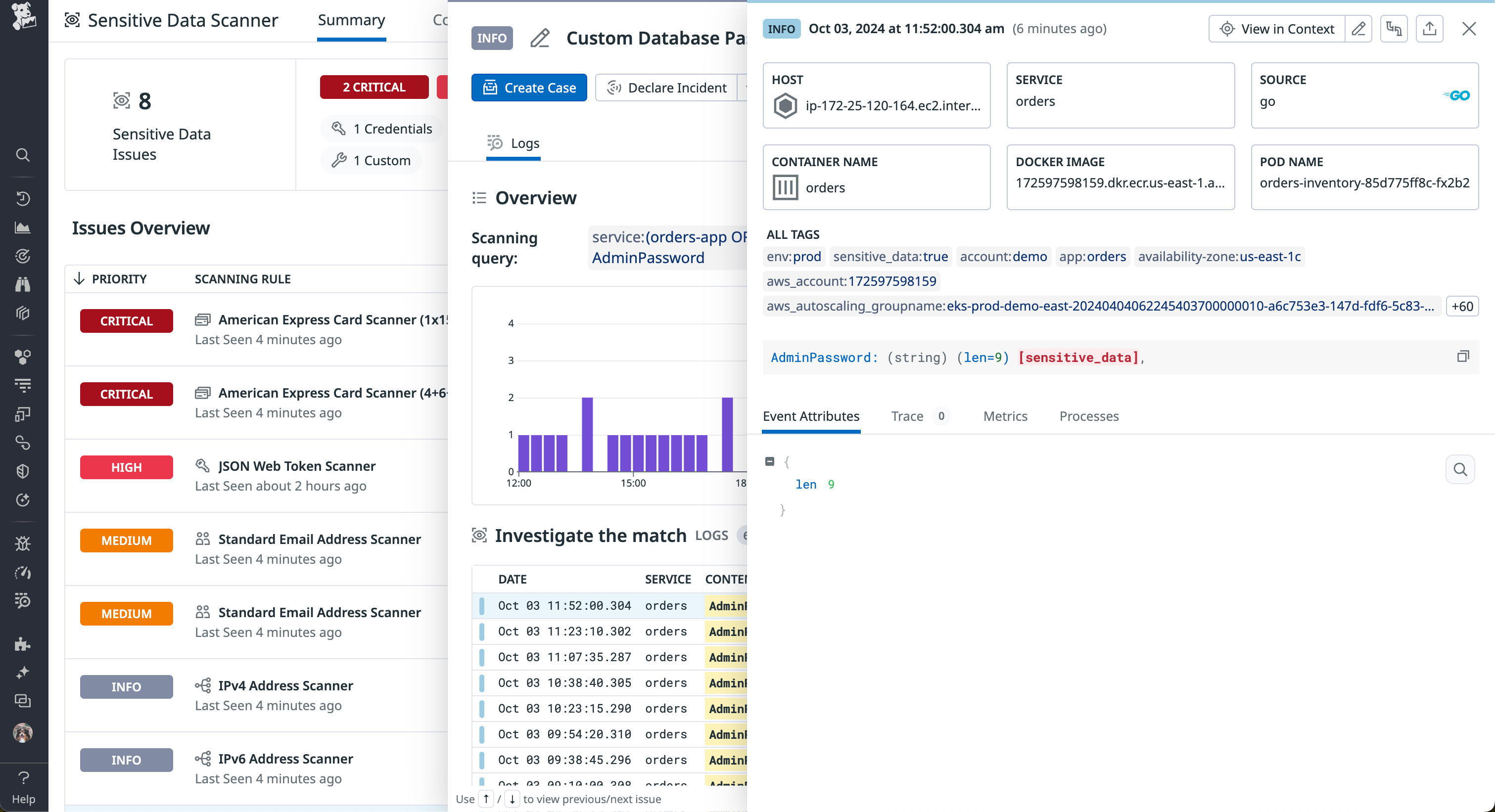
Task: Open the search icon in the sidebar
Action: coord(23,155)
